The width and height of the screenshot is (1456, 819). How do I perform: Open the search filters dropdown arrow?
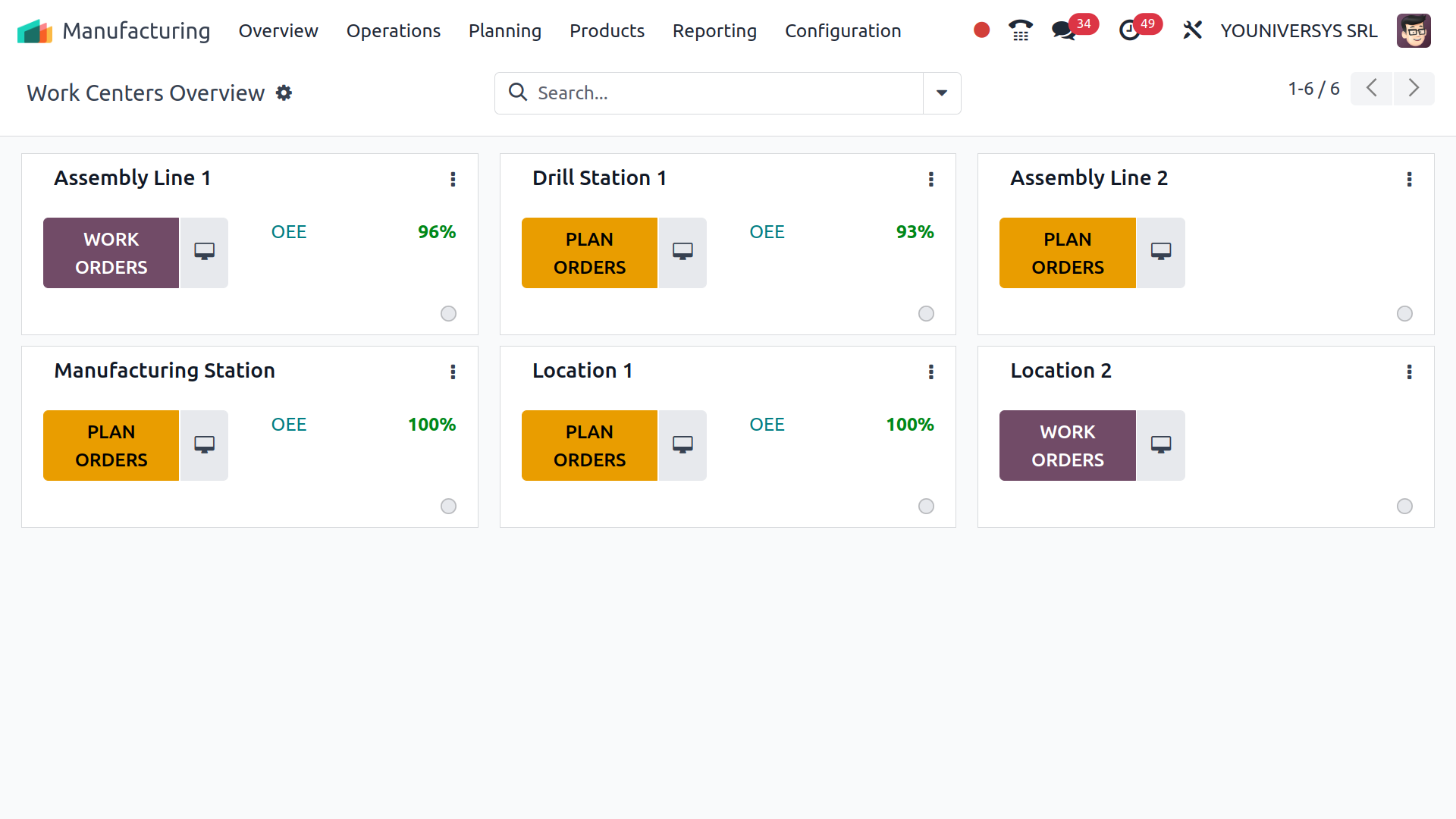tap(941, 93)
